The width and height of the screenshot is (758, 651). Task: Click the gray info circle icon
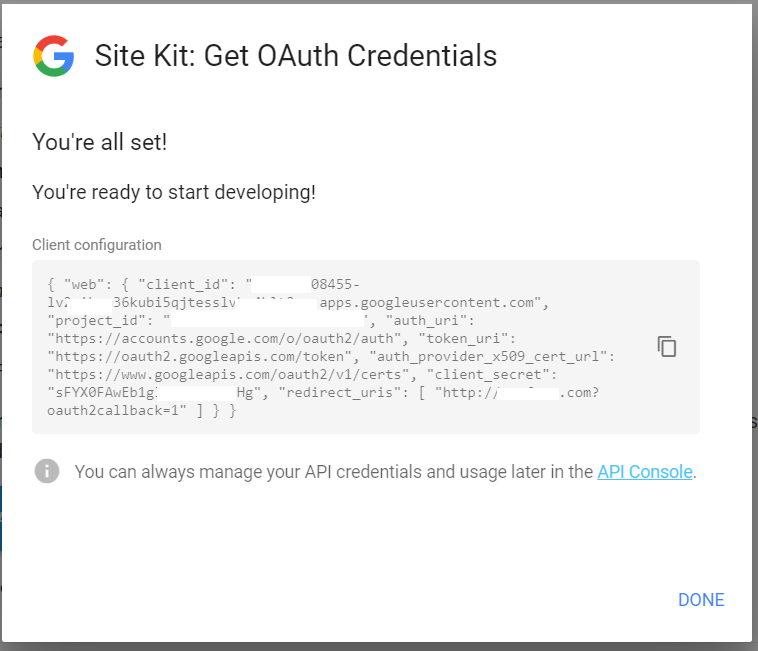(x=46, y=471)
